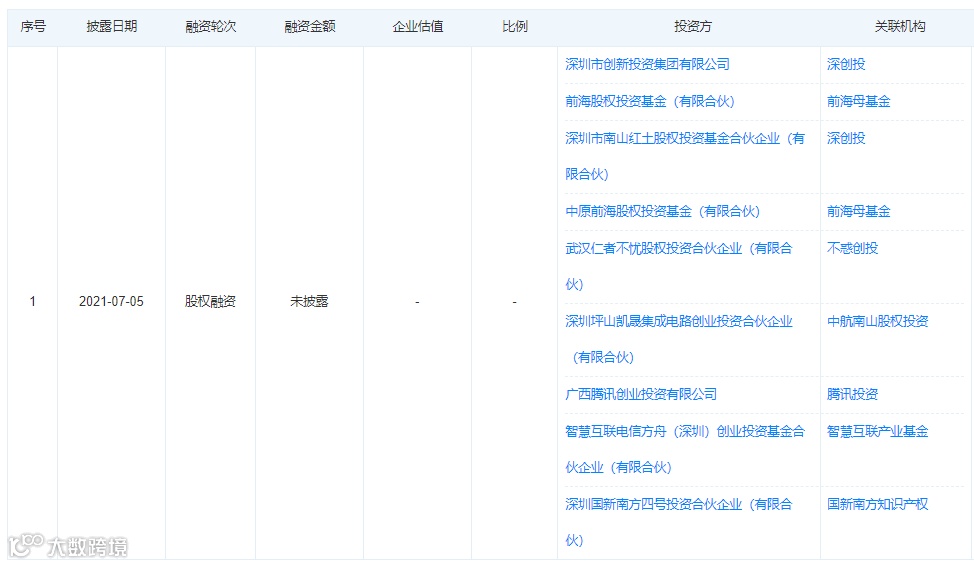The width and height of the screenshot is (974, 565).
Task: Open 前海股权投资基金（有限合伙）investor link
Action: tap(650, 101)
